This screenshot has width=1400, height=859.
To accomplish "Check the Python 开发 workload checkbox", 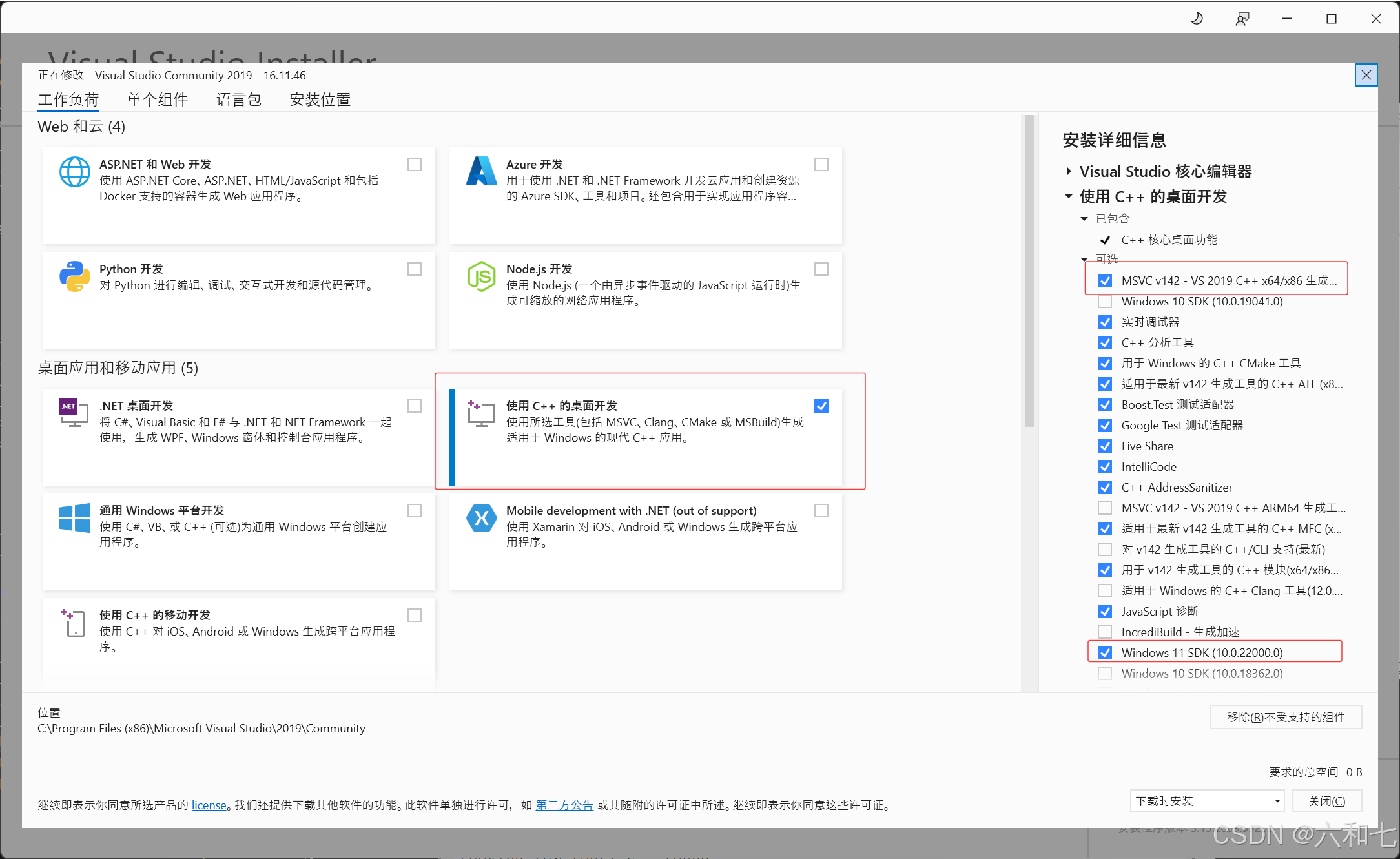I will pyautogui.click(x=415, y=269).
